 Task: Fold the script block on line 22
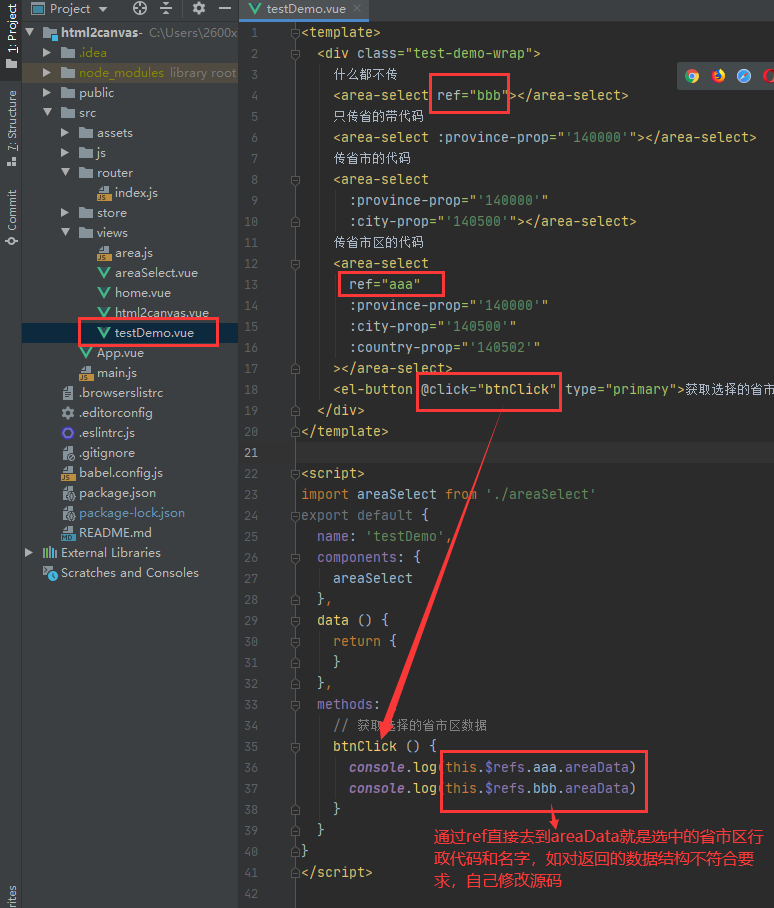[x=295, y=474]
